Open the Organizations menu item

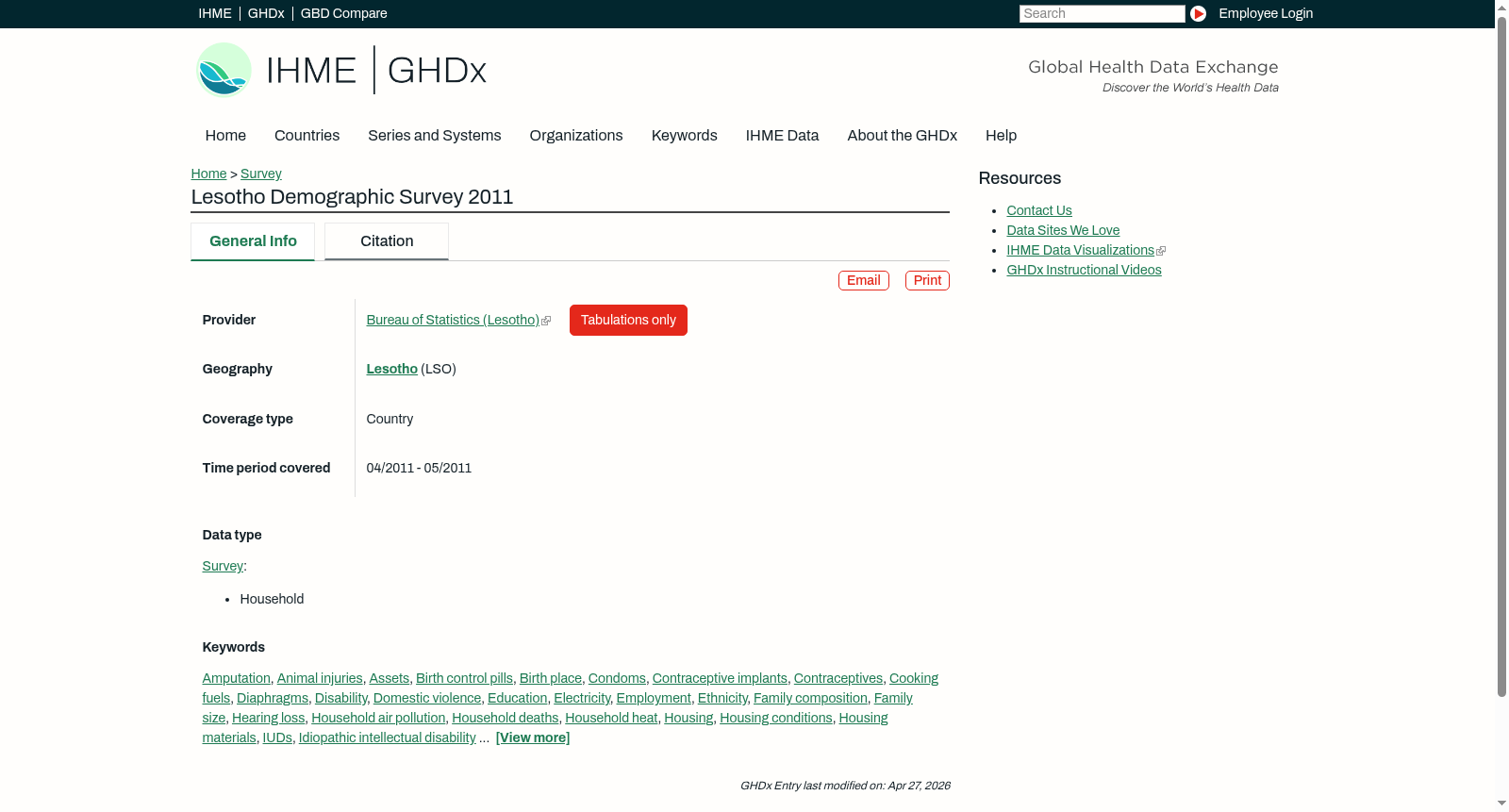[x=576, y=135]
